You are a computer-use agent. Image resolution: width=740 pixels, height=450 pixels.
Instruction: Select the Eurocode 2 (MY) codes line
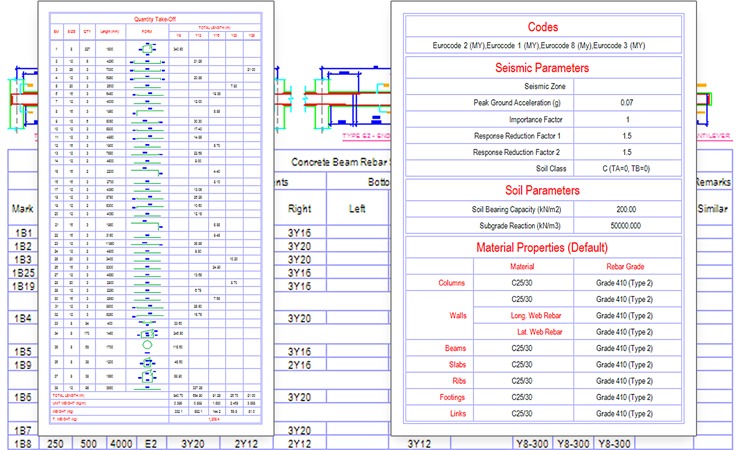tap(538, 46)
